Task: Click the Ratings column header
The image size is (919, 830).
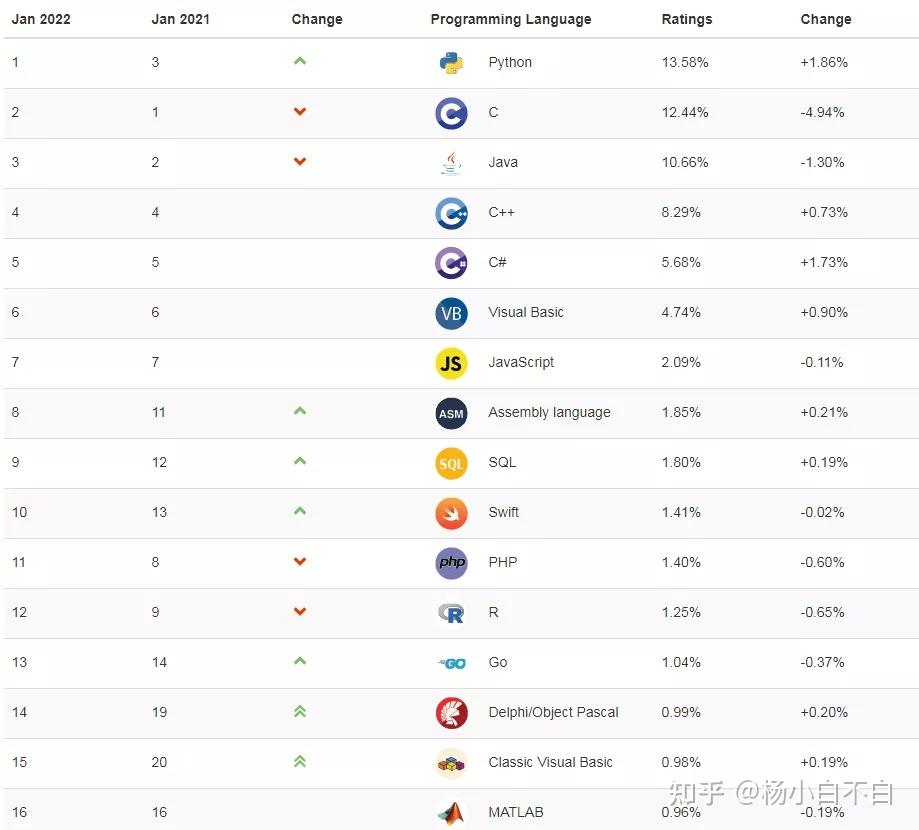Action: pyautogui.click(x=687, y=19)
